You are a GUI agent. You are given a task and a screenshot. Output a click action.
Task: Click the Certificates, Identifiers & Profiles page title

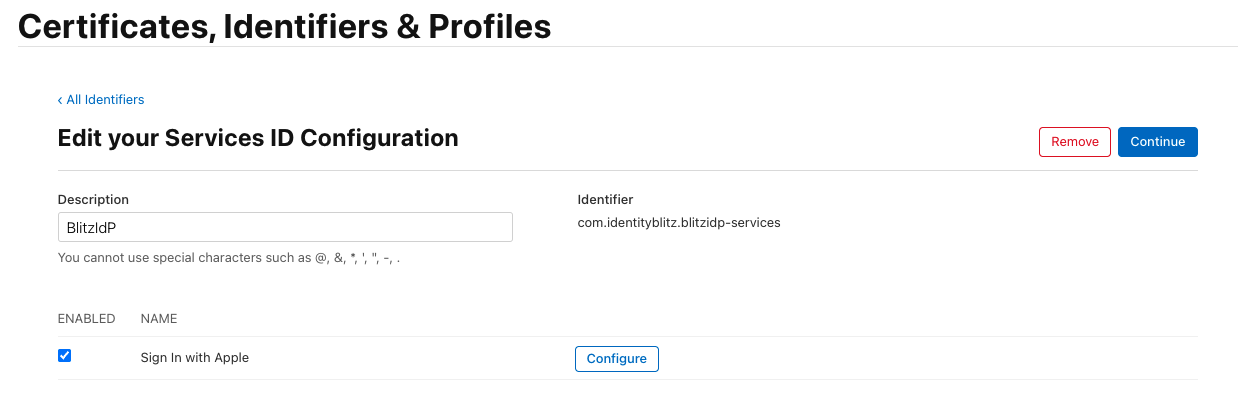click(x=285, y=26)
